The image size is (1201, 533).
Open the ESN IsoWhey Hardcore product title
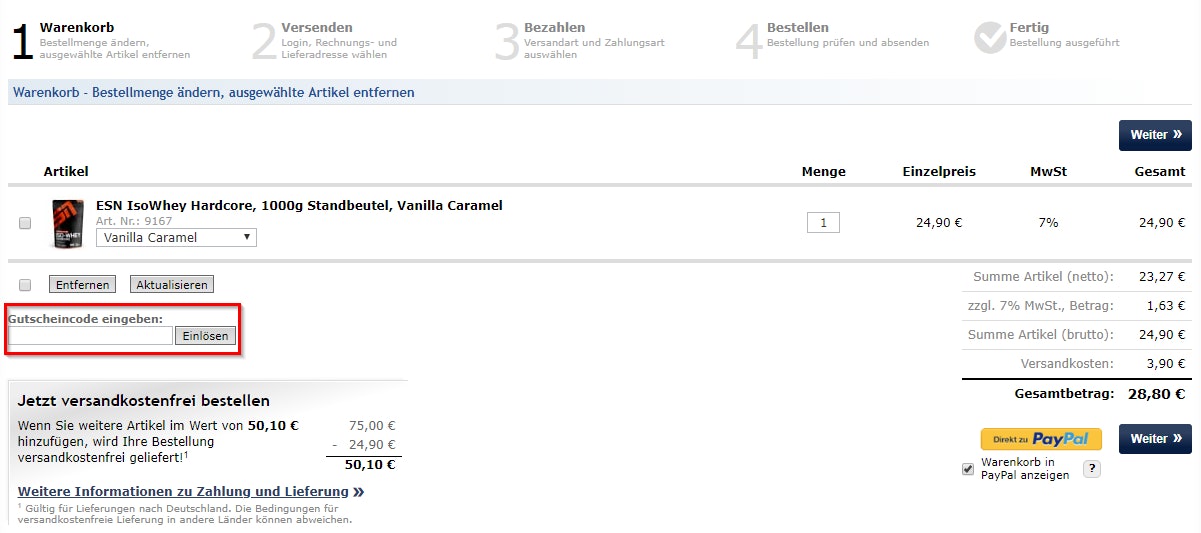(299, 205)
